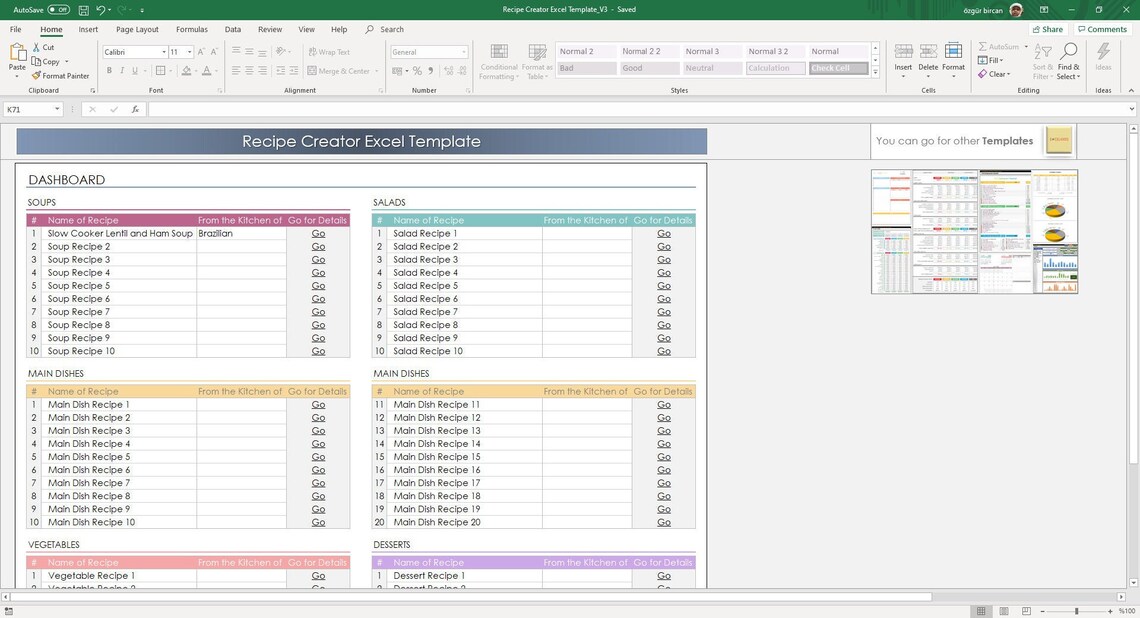
Task: Expand the formula bar chevron
Action: click(1131, 110)
